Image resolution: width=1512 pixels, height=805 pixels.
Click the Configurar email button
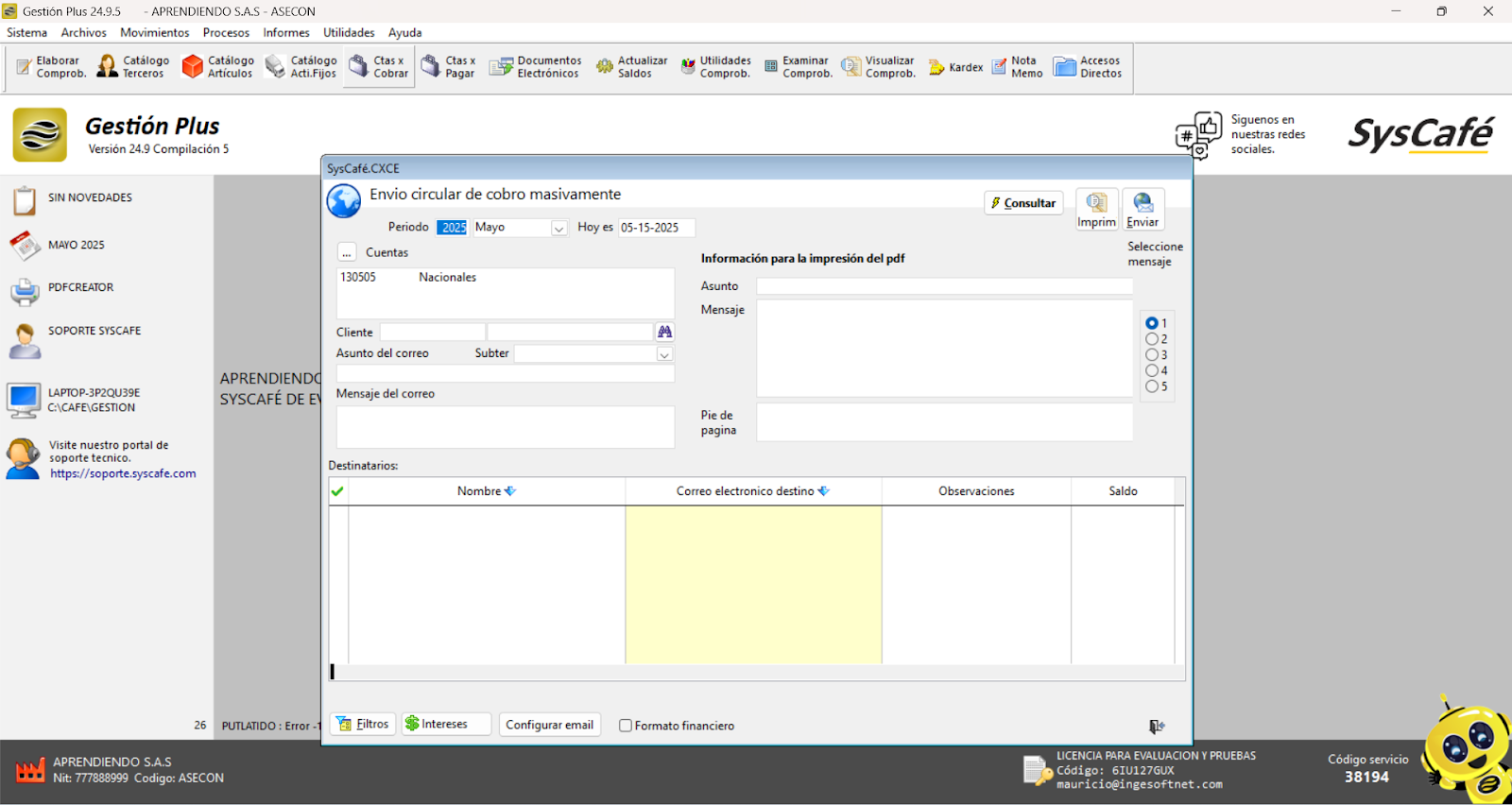point(549,725)
